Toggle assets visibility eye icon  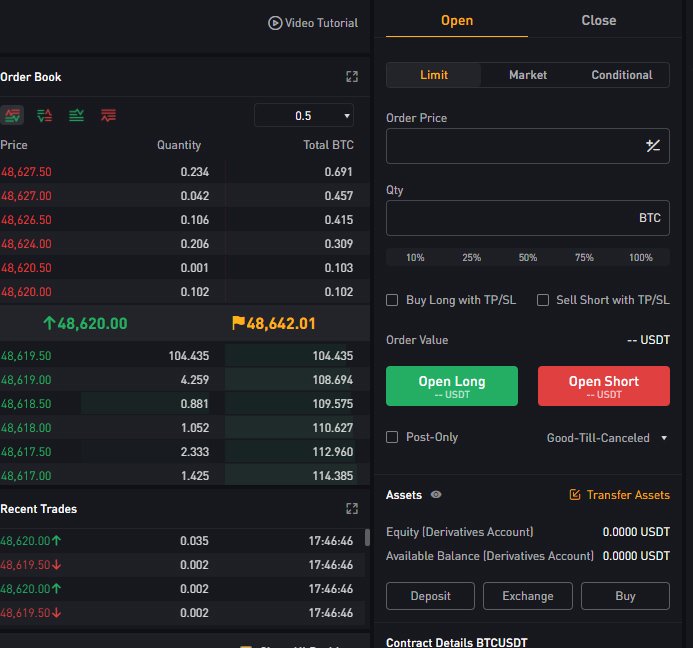(436, 495)
